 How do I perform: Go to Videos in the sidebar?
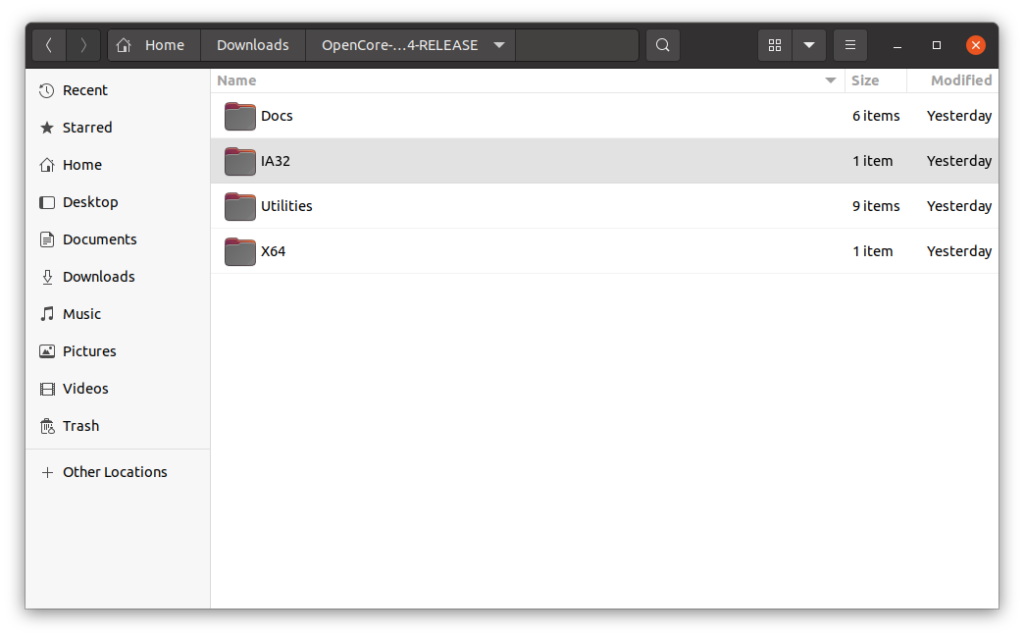point(118,389)
